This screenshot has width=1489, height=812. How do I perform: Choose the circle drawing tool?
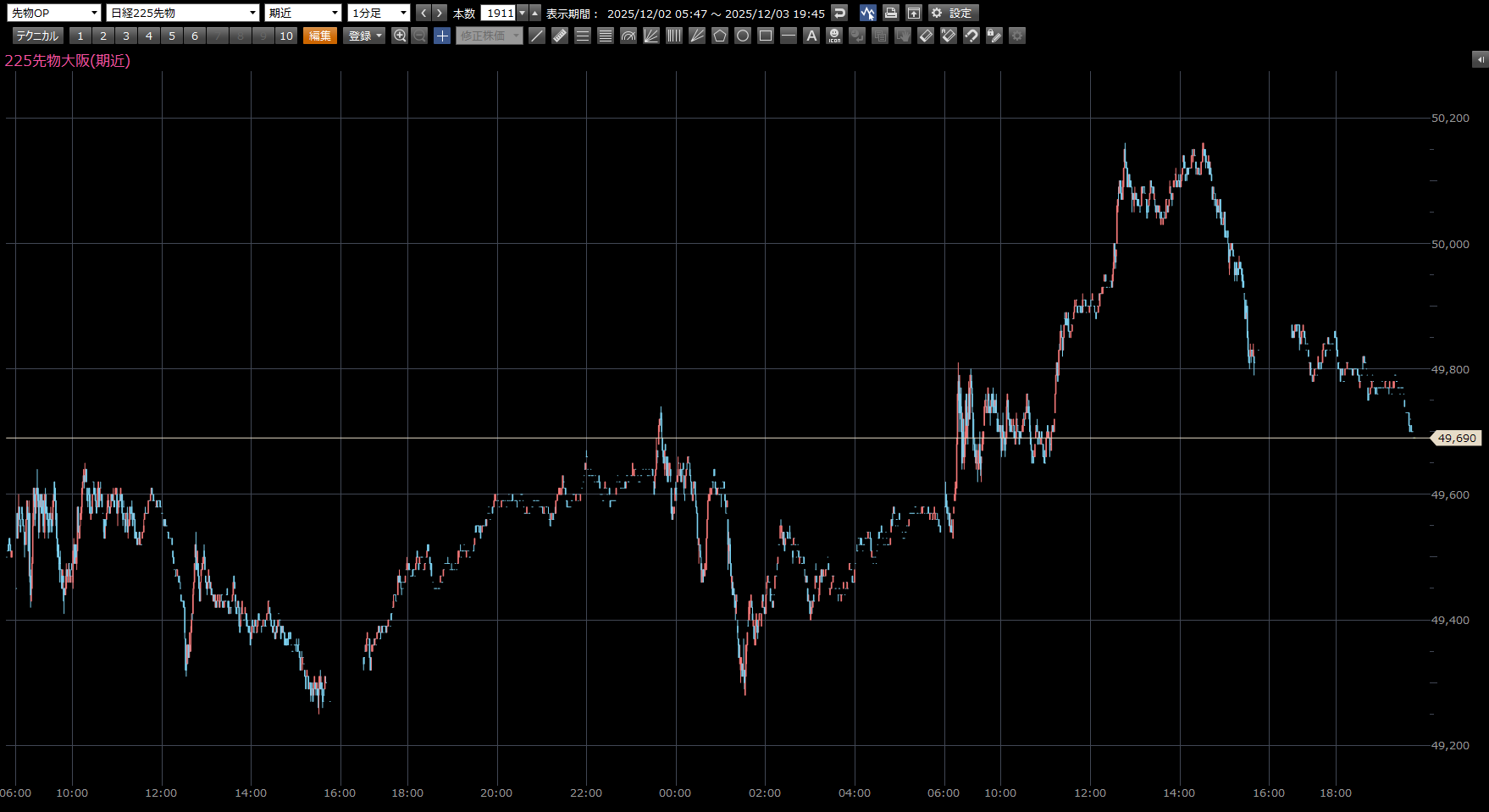coord(743,36)
